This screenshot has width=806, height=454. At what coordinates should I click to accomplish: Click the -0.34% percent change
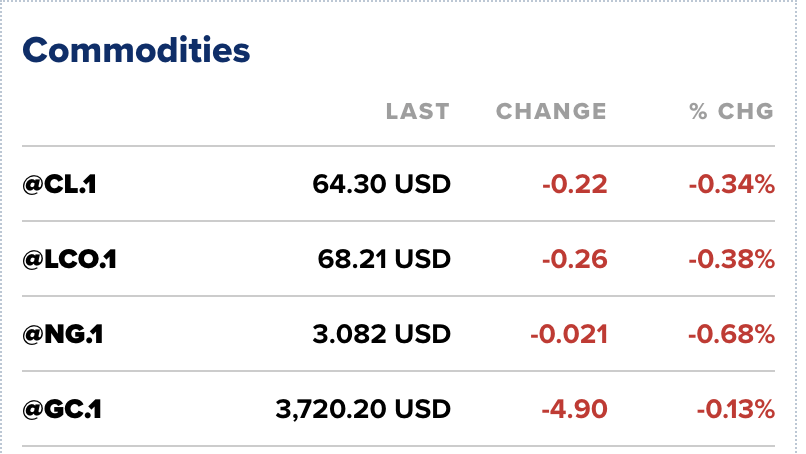pyautogui.click(x=731, y=184)
